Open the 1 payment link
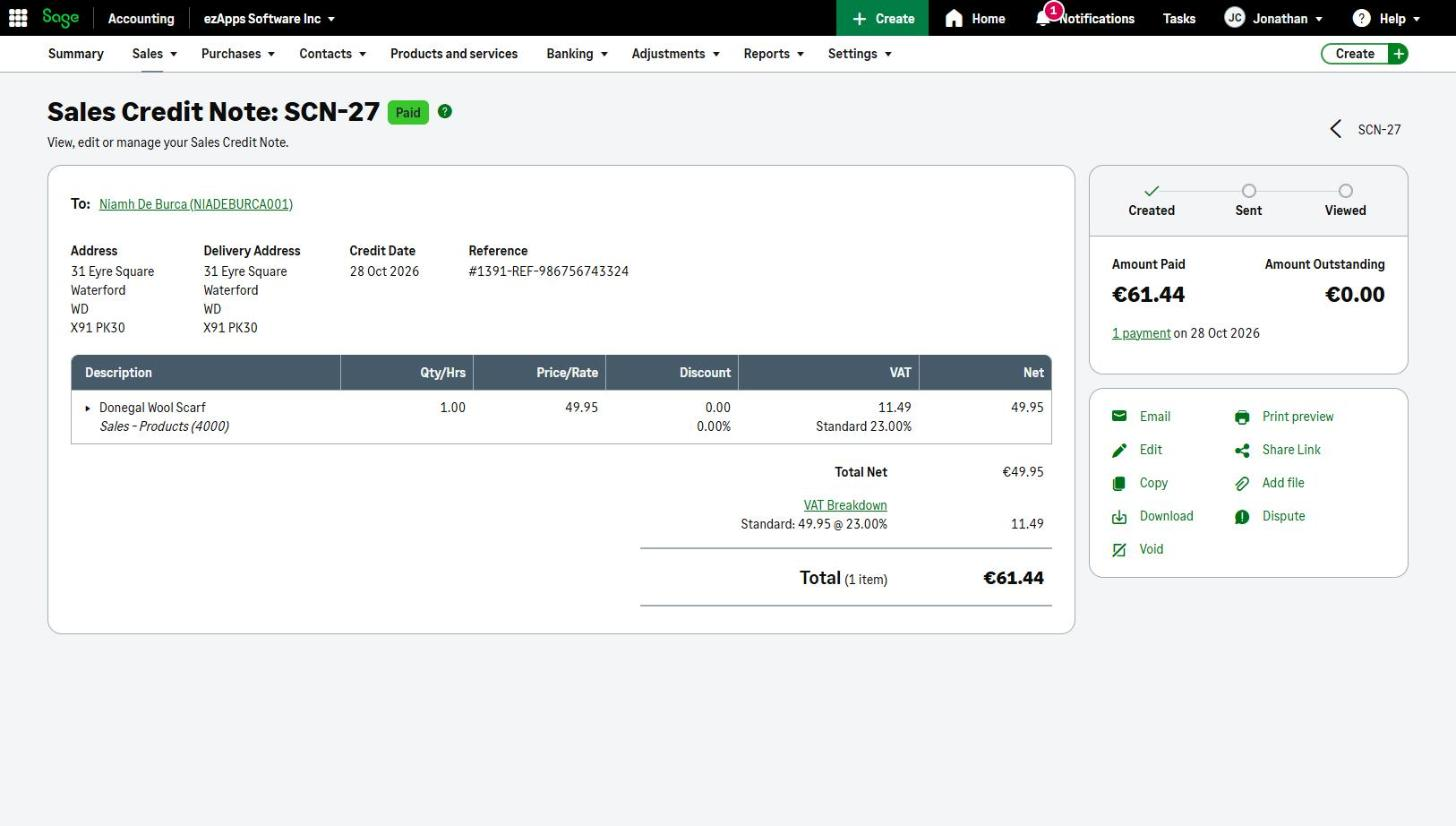This screenshot has width=1456, height=826. (1141, 333)
